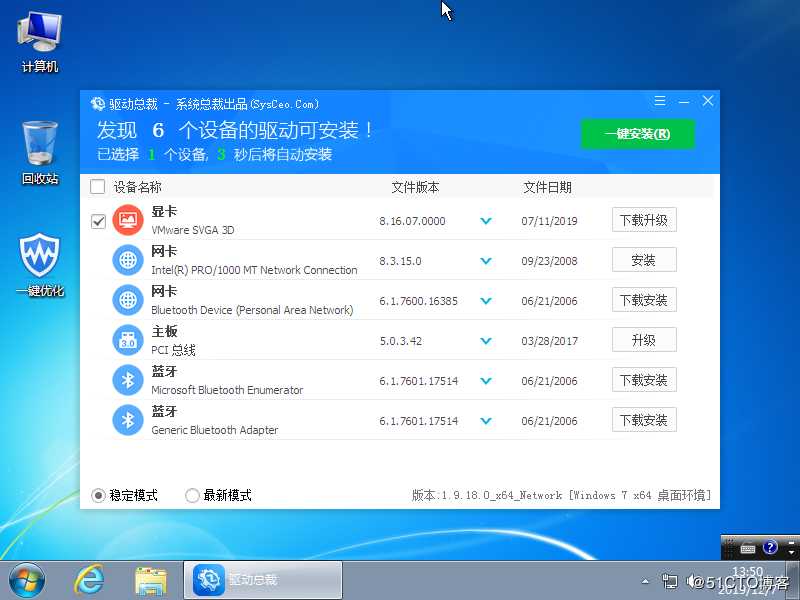Image resolution: width=800 pixels, height=600 pixels.
Task: Click 升级 for 主板 PCI 总线
Action: tap(644, 340)
